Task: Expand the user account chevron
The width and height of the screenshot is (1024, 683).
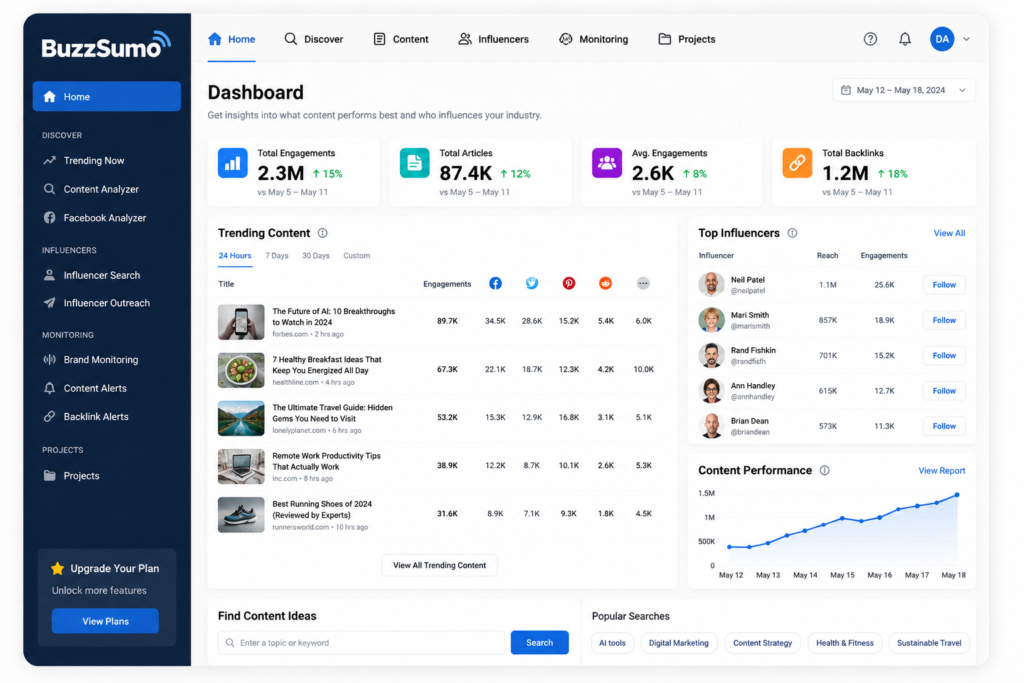Action: [967, 39]
